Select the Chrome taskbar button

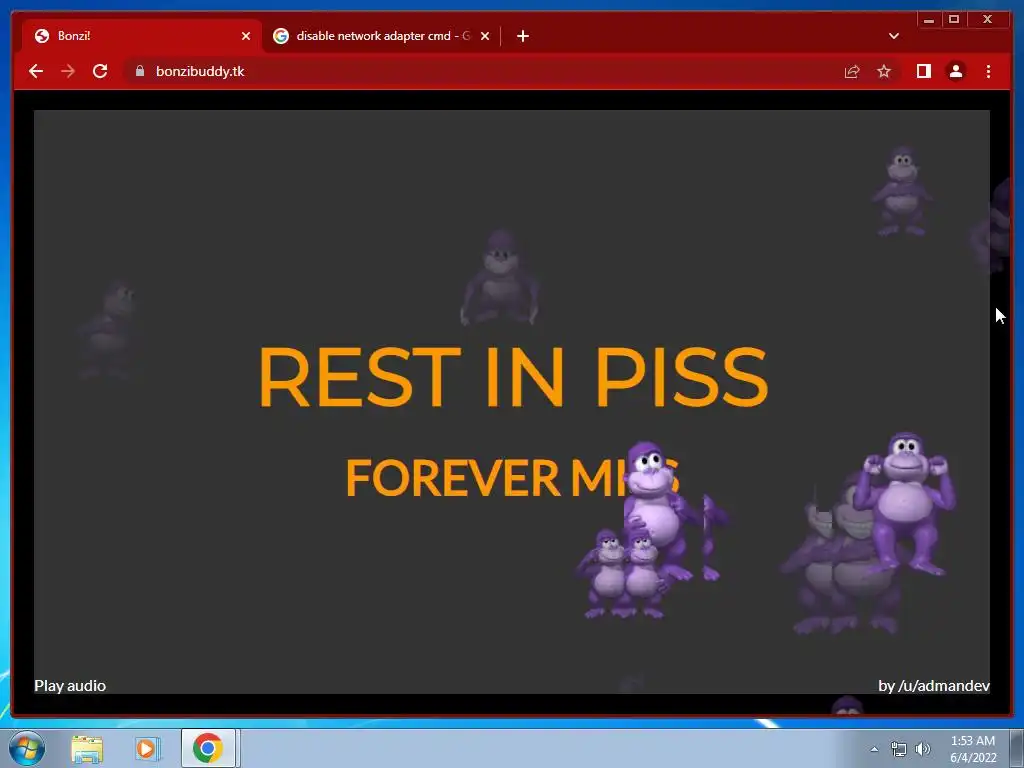[x=208, y=748]
